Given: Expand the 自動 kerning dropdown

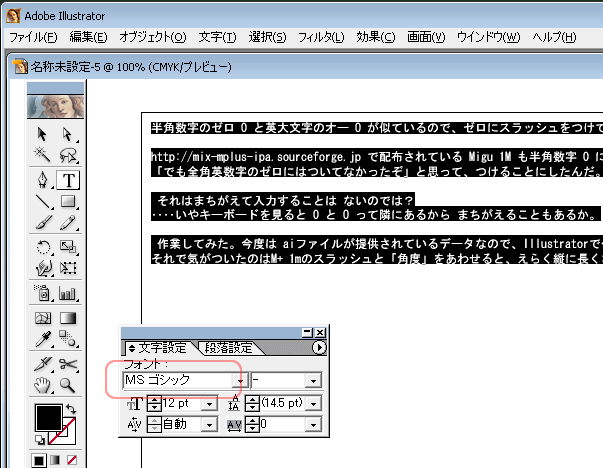Looking at the screenshot, I should point(210,425).
